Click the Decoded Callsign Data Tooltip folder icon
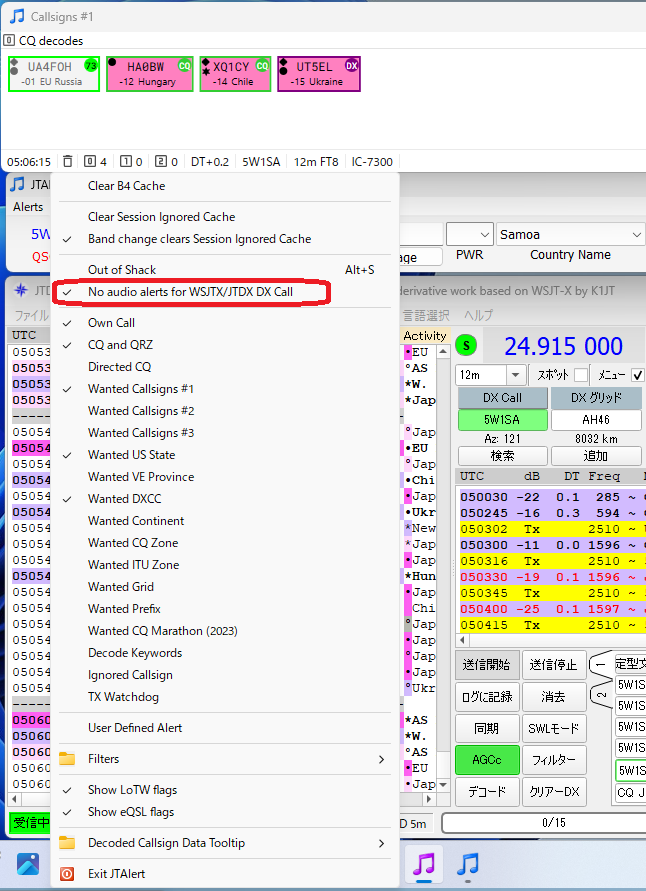 pos(67,843)
